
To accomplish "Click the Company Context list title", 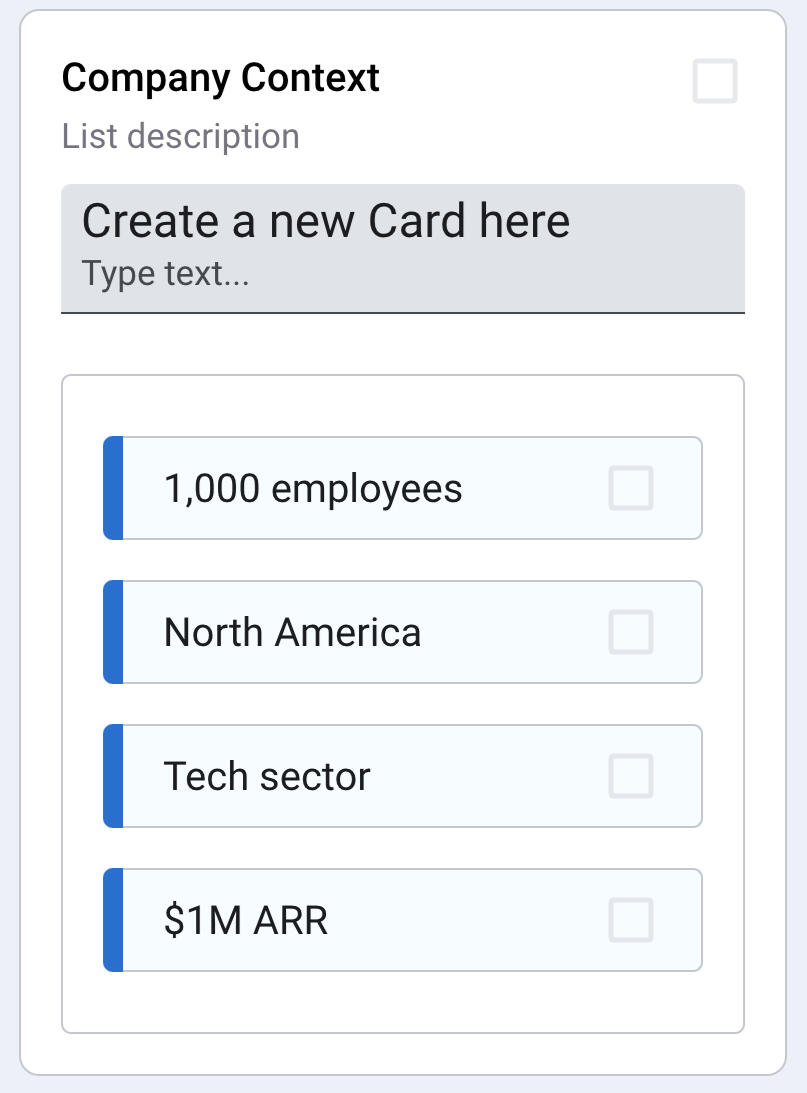I will click(221, 78).
